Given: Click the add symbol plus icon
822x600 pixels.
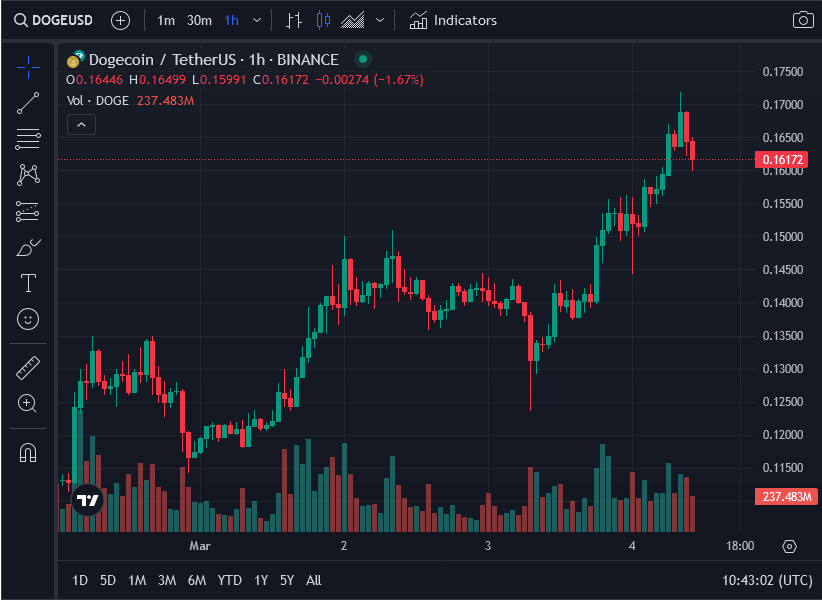Looking at the screenshot, I should coord(121,20).
